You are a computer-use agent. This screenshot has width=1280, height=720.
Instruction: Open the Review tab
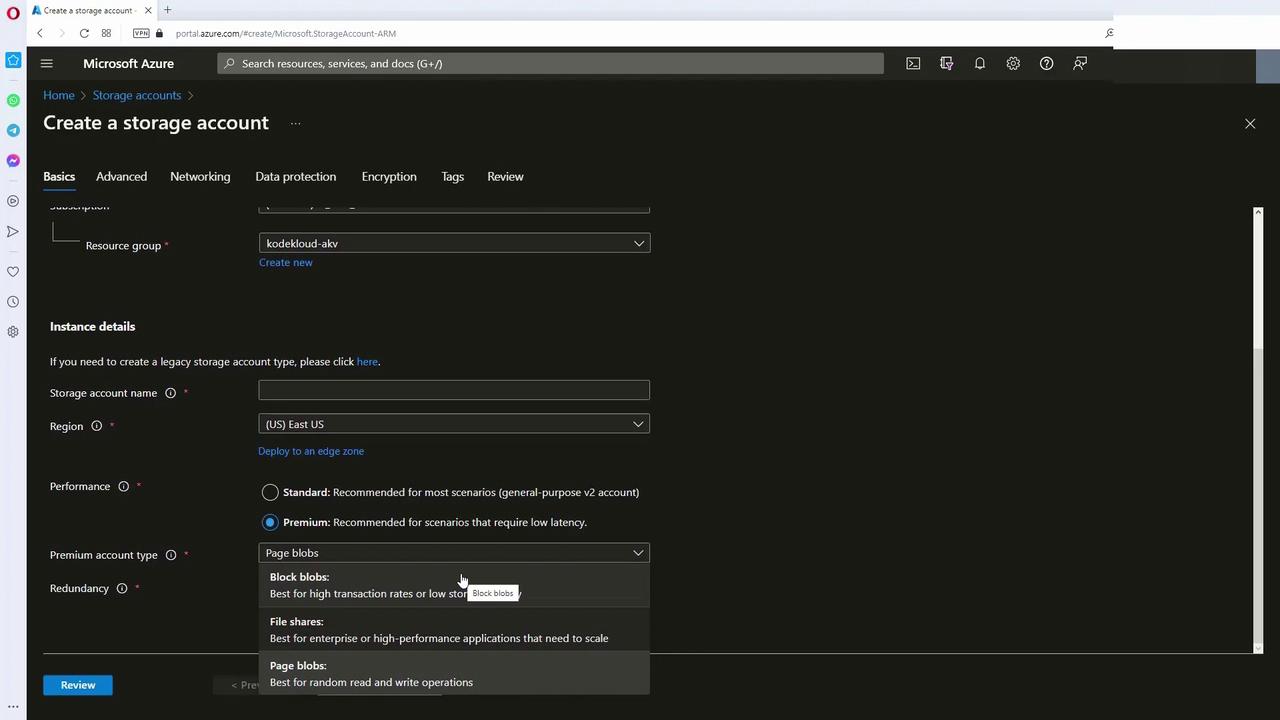click(505, 176)
